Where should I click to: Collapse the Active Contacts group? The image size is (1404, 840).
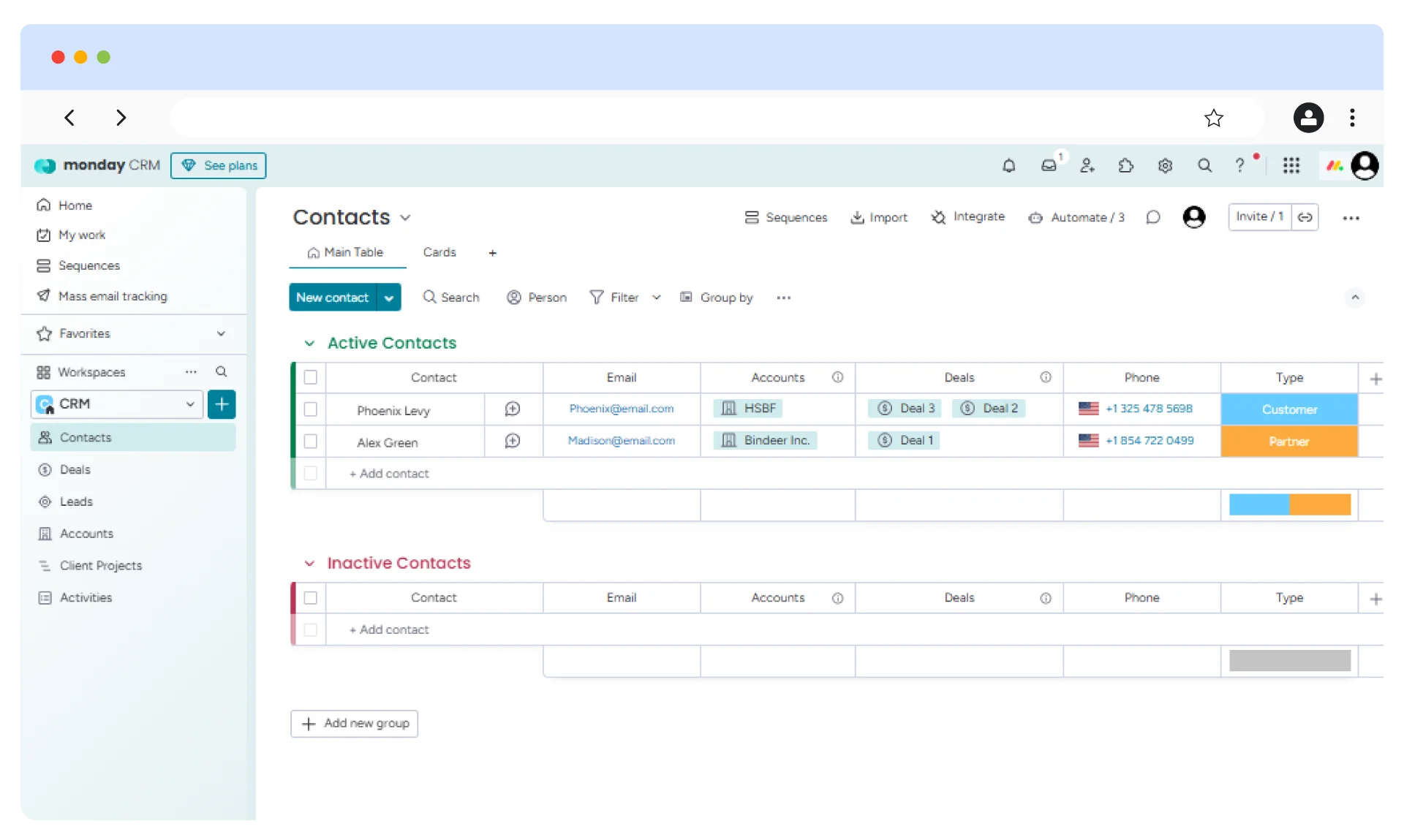309,344
